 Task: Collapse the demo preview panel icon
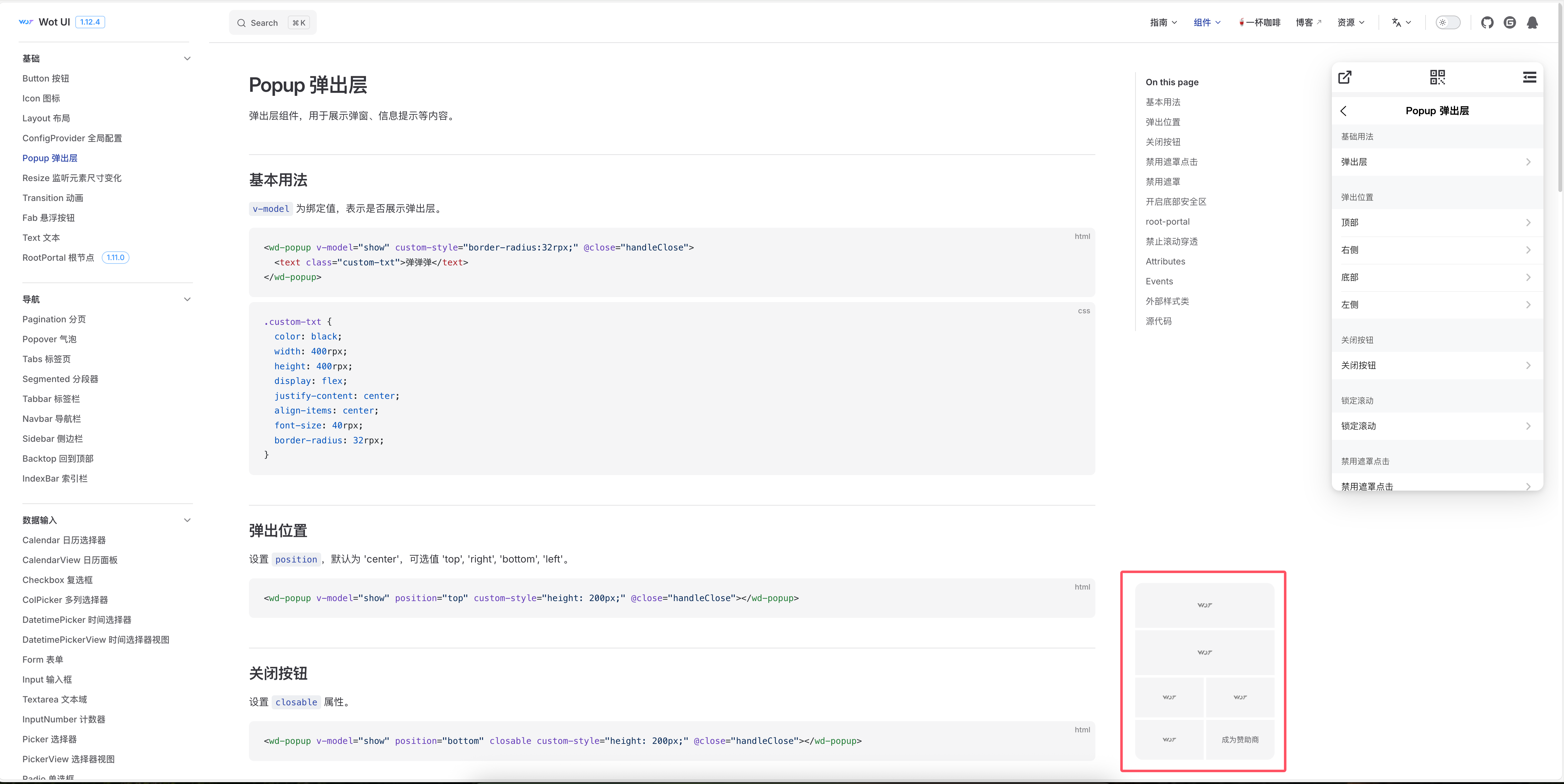[x=1529, y=77]
